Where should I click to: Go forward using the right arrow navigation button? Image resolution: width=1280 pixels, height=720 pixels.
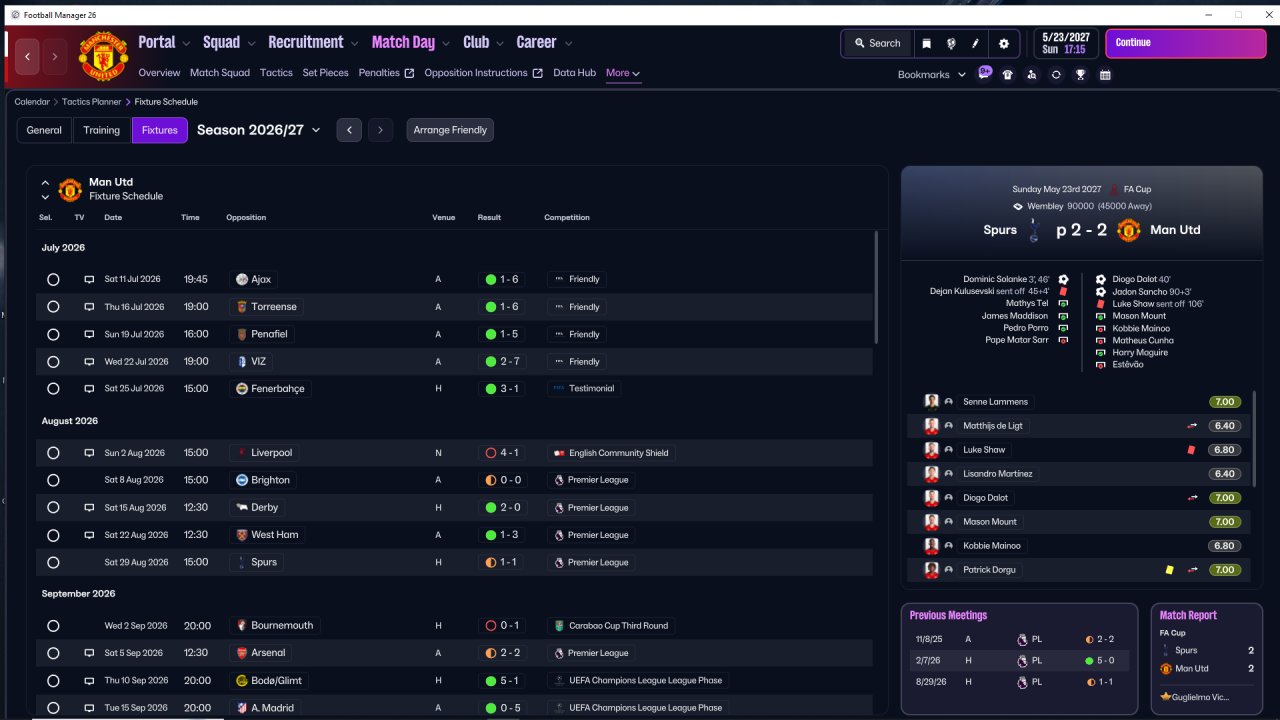[55, 57]
